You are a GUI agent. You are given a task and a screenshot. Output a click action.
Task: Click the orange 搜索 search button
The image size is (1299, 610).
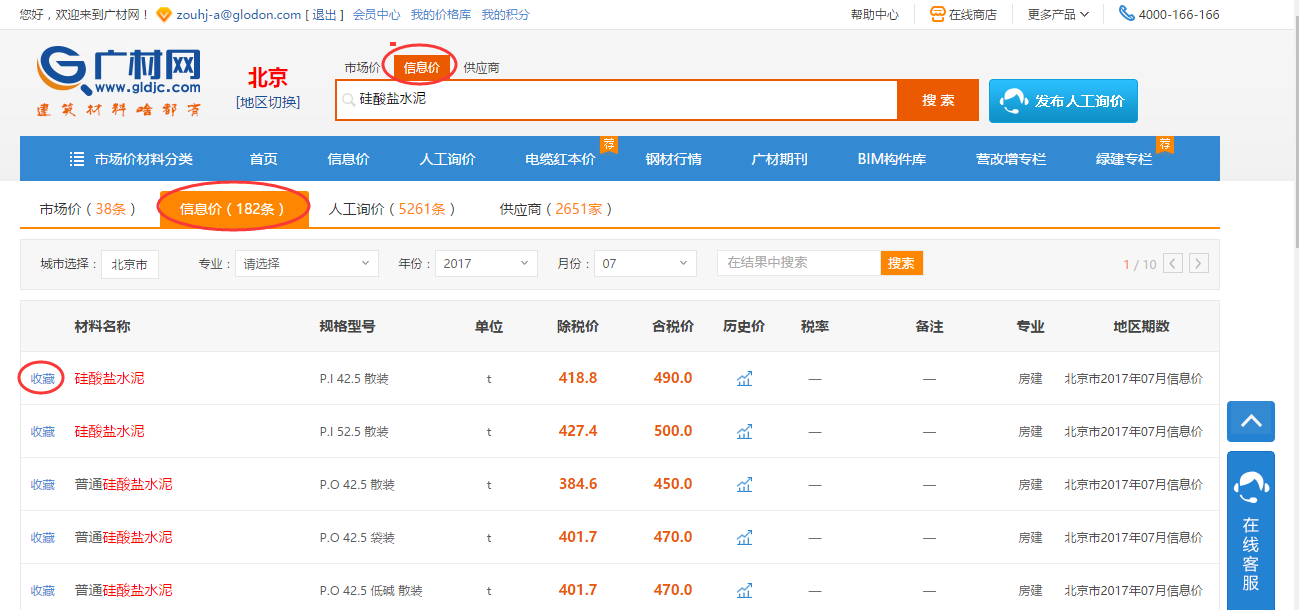(937, 100)
